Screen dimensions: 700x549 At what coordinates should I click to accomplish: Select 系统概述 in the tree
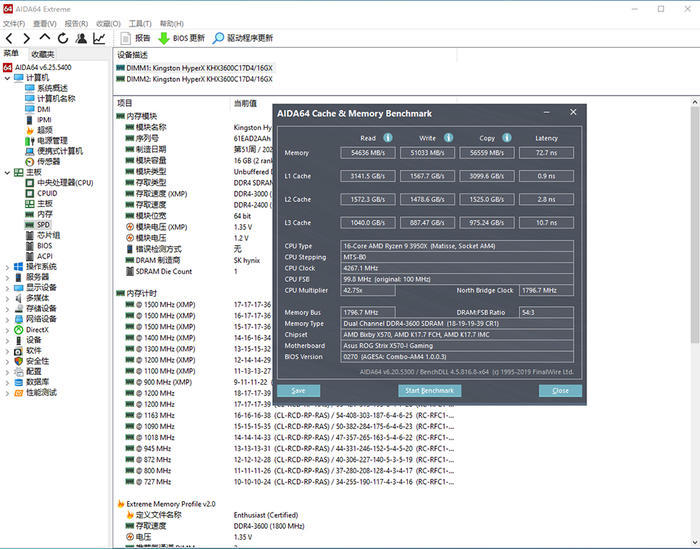tap(52, 88)
